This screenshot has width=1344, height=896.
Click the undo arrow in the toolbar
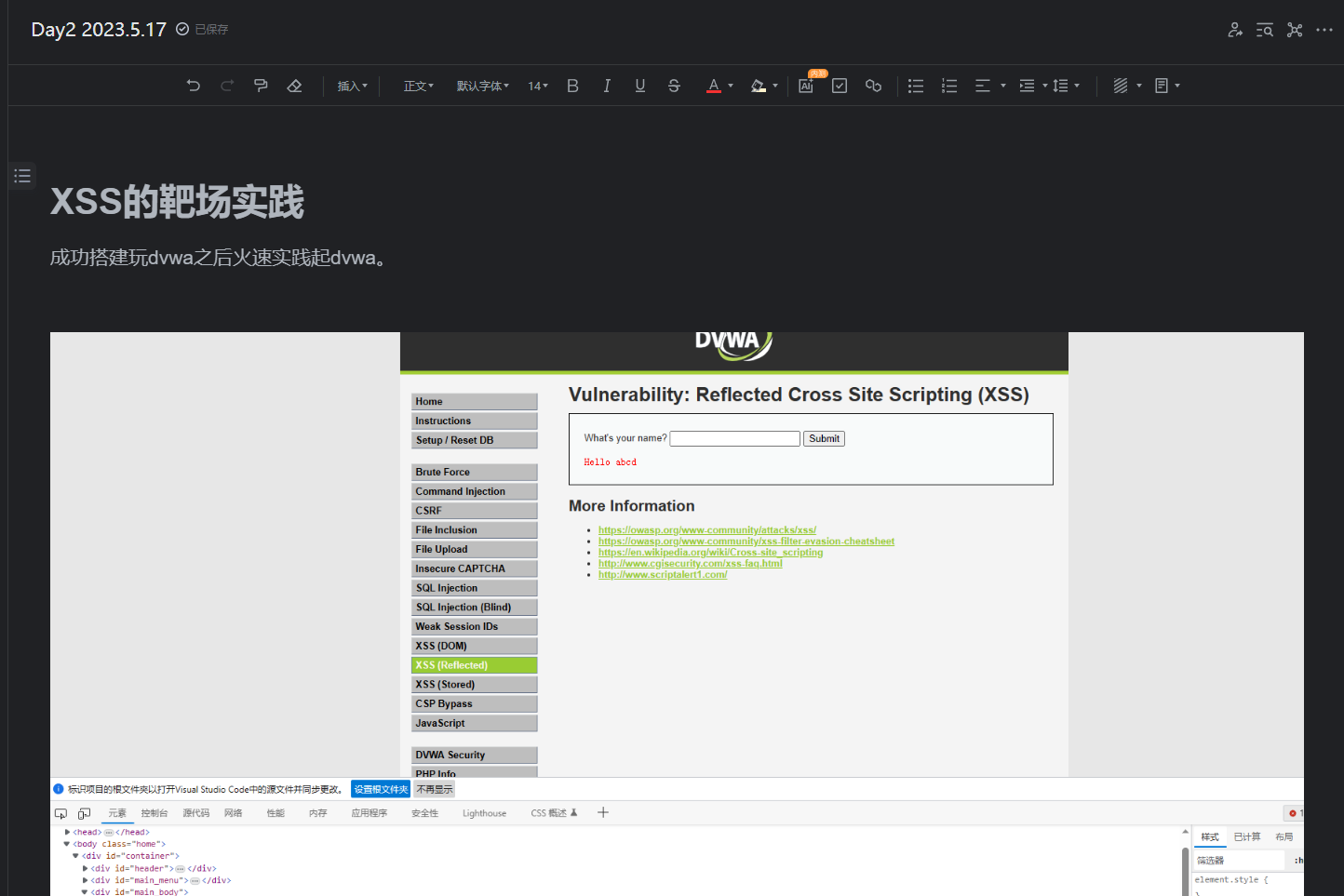(194, 86)
